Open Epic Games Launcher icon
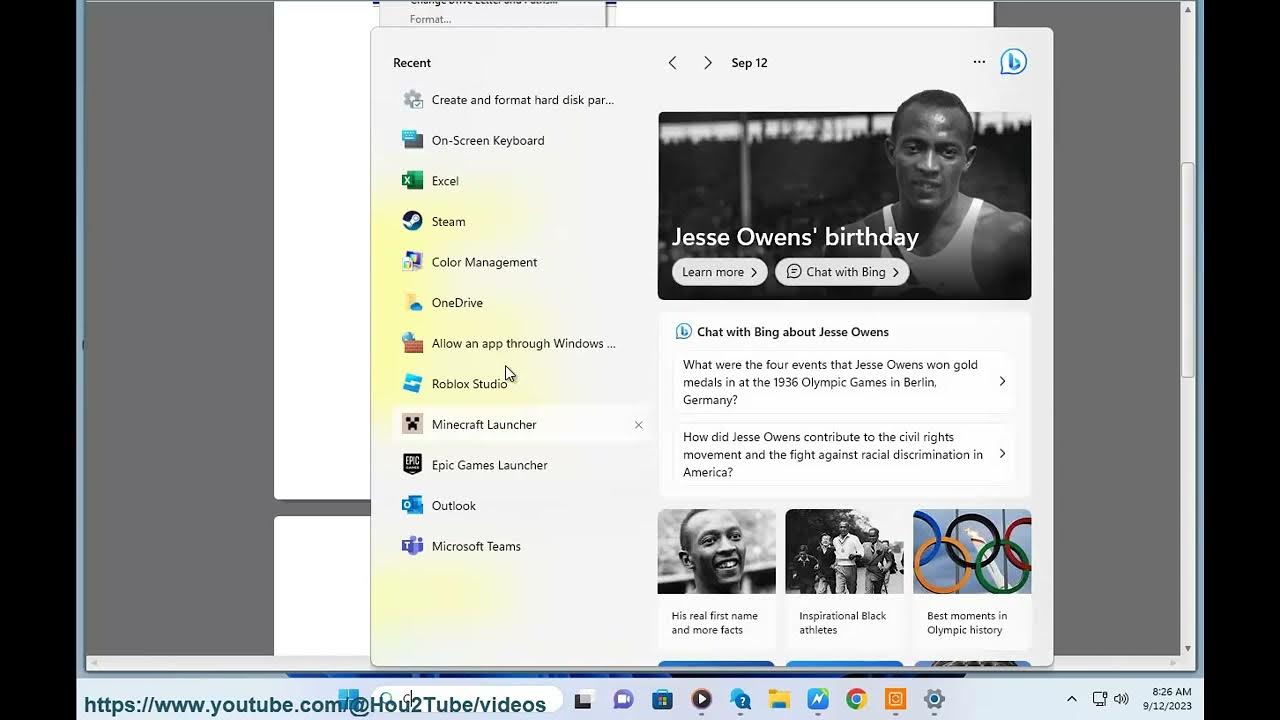 pyautogui.click(x=412, y=465)
